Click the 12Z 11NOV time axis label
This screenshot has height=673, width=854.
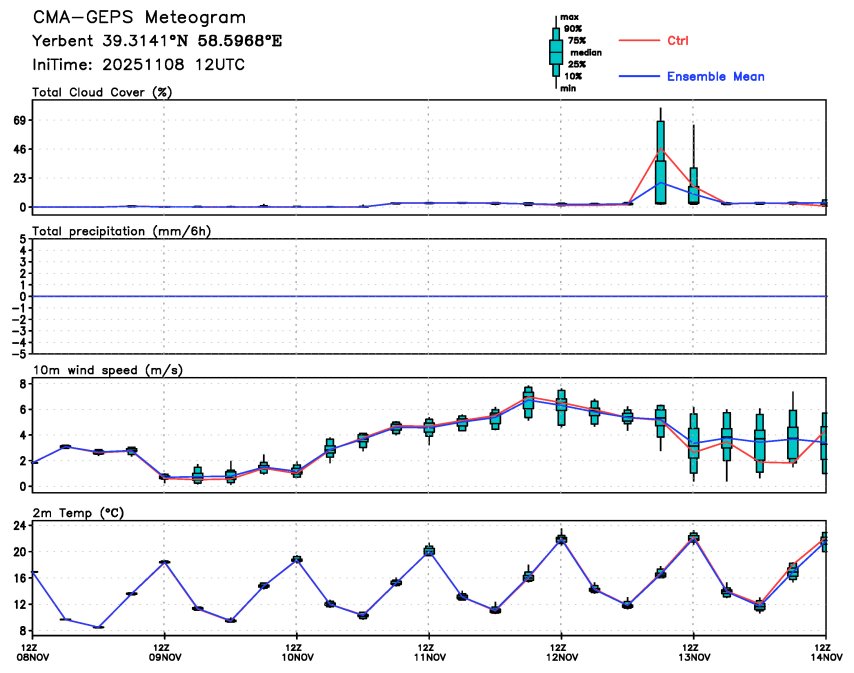[x=428, y=652]
